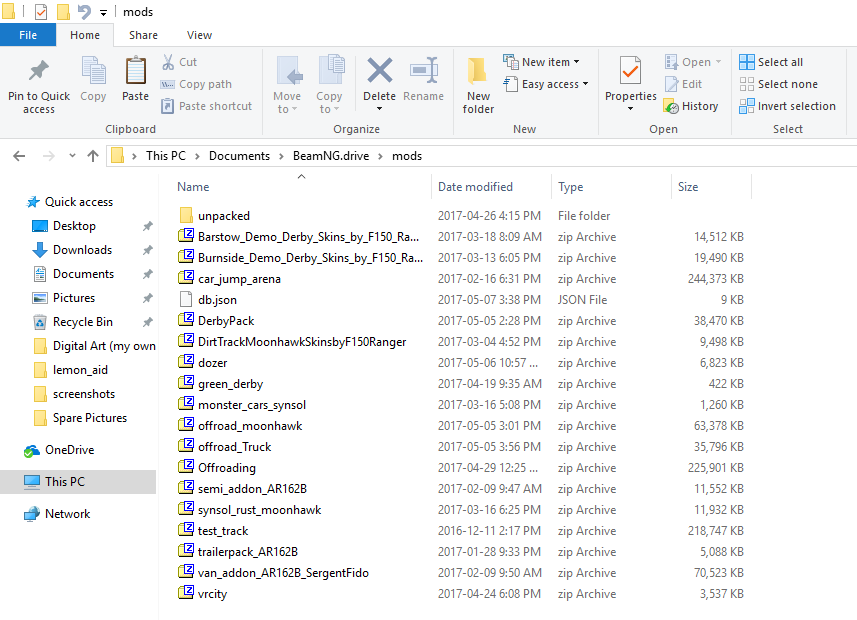Image resolution: width=857 pixels, height=620 pixels.
Task: Sort by Name column header
Action: [x=193, y=187]
